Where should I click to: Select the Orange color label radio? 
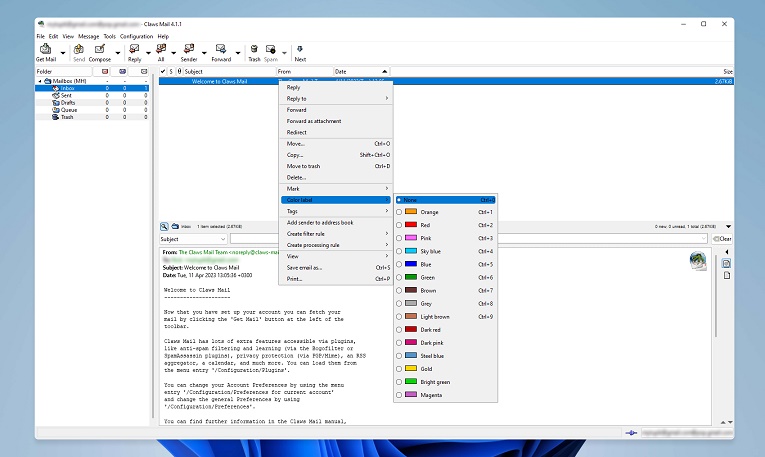(399, 212)
